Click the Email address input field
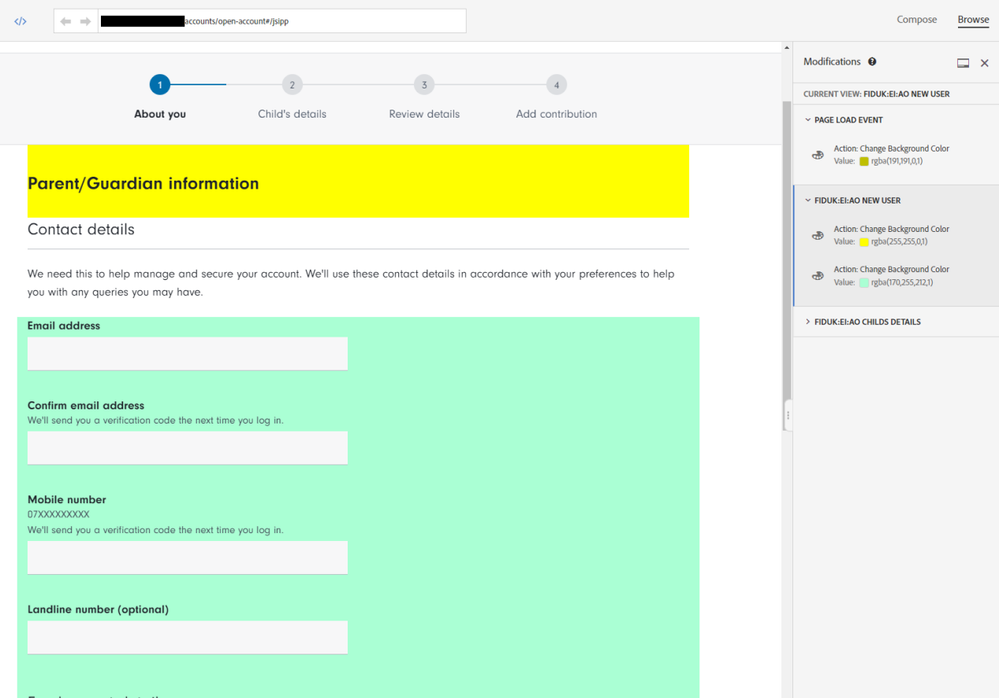 (x=187, y=354)
